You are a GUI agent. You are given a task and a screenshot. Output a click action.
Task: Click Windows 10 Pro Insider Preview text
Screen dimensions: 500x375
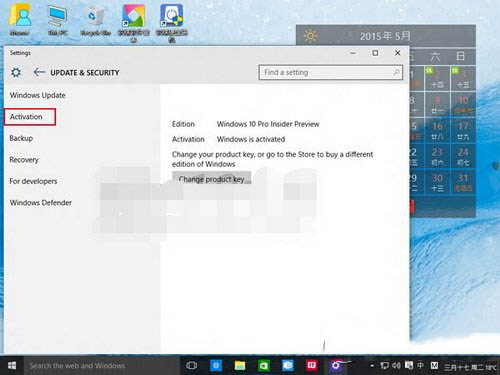[268, 124]
